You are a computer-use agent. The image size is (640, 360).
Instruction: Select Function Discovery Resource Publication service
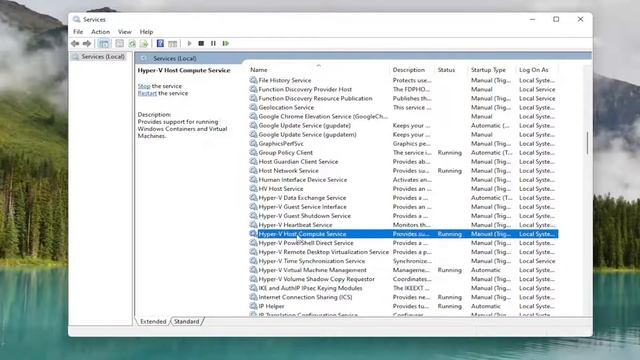pos(316,98)
